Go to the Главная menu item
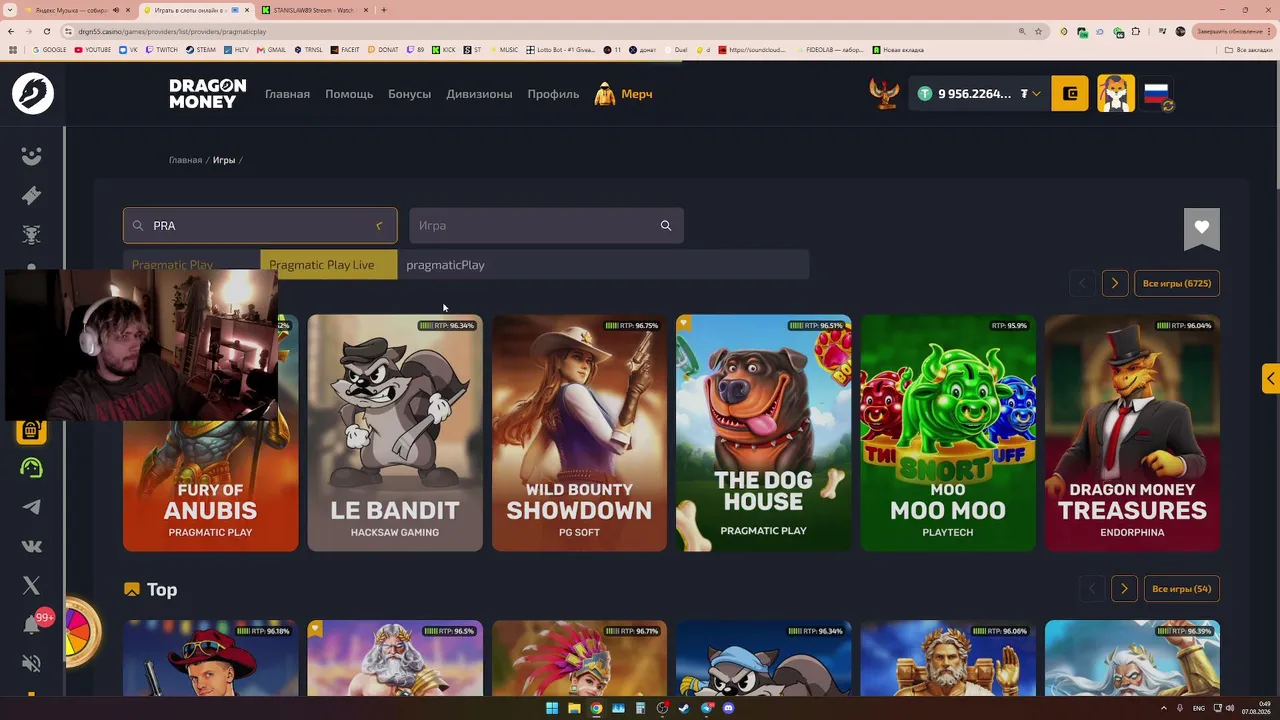 [x=287, y=94]
